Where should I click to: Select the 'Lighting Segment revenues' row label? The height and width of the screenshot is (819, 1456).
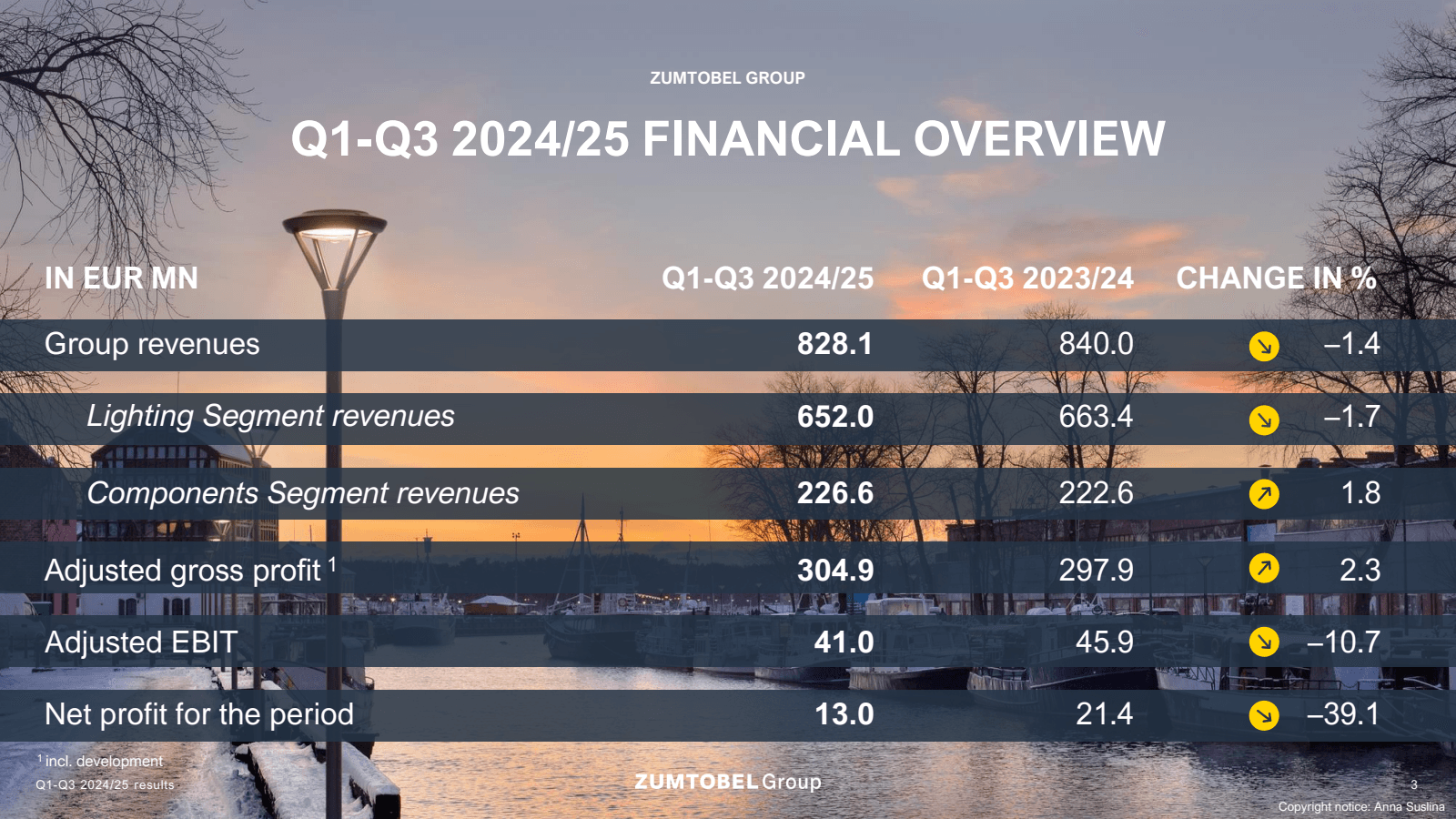point(270,417)
